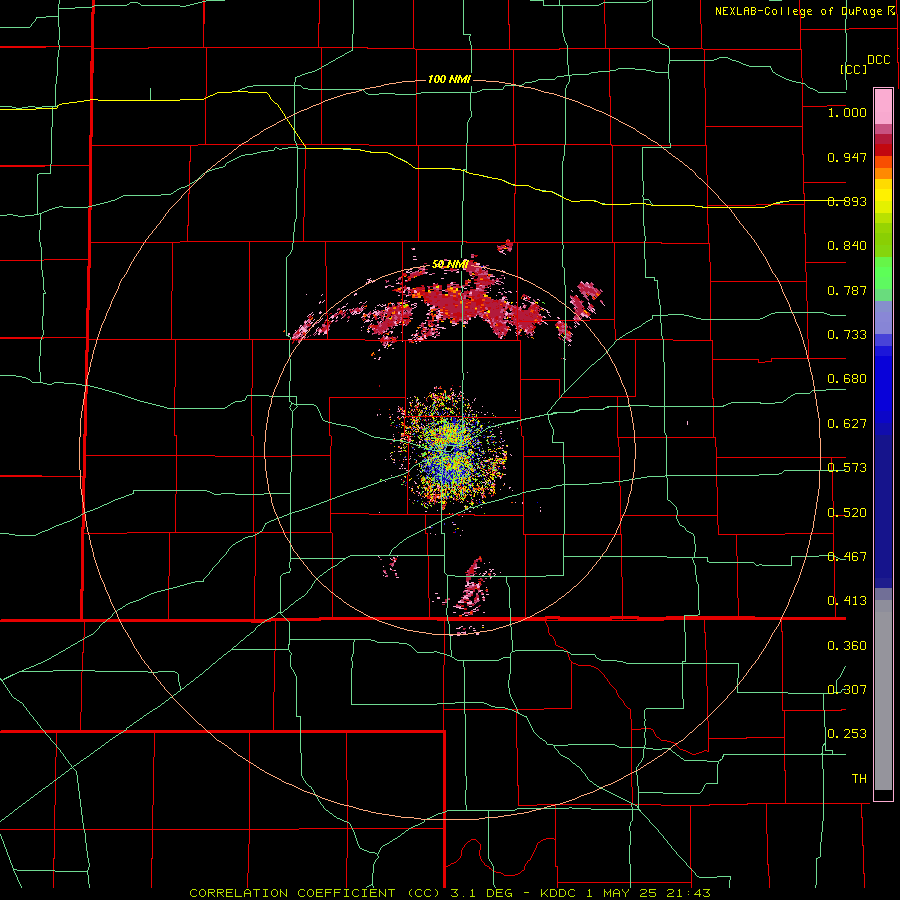Click the DCC label above the color scale

[879, 60]
